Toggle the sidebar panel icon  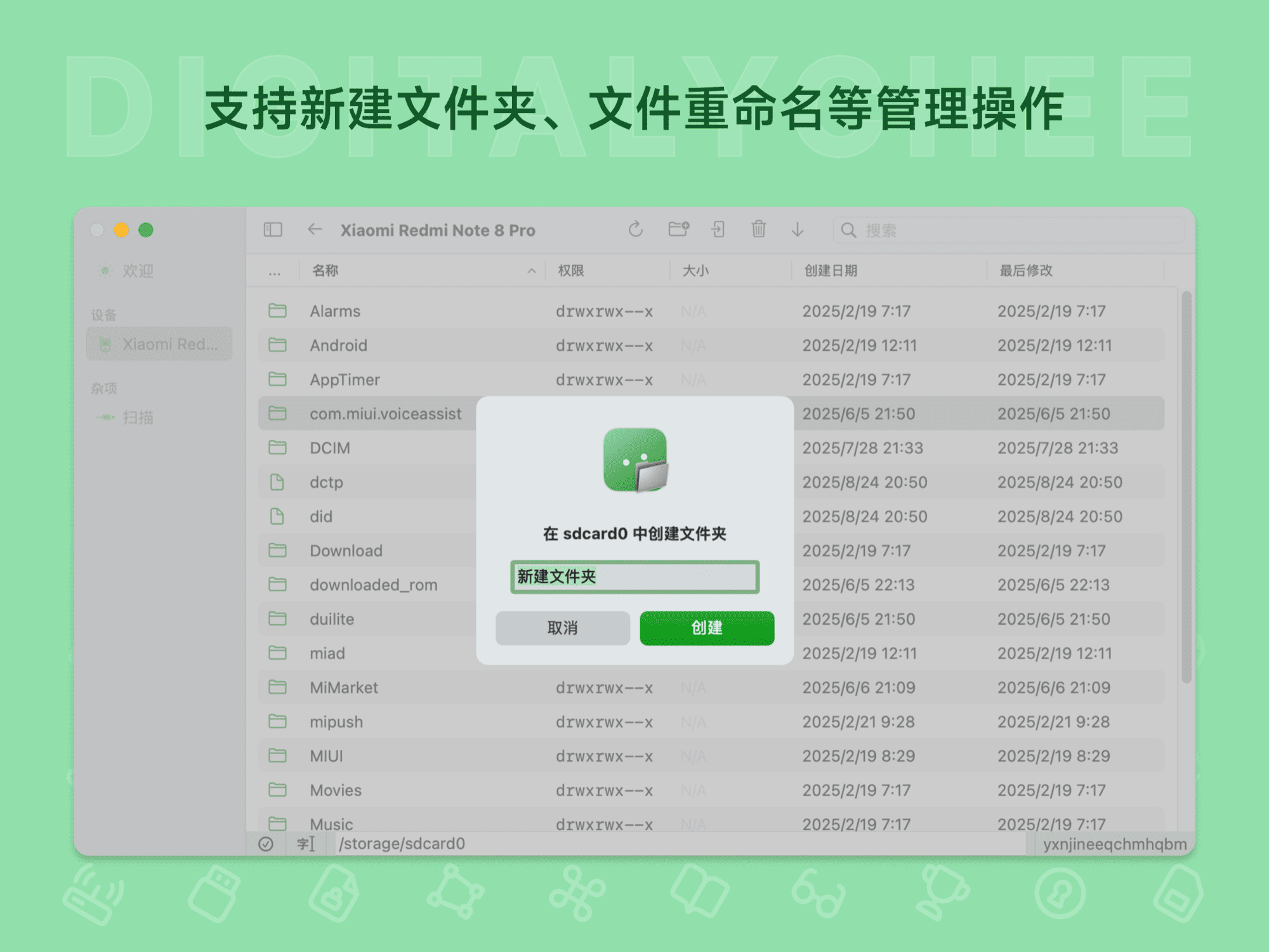(273, 230)
